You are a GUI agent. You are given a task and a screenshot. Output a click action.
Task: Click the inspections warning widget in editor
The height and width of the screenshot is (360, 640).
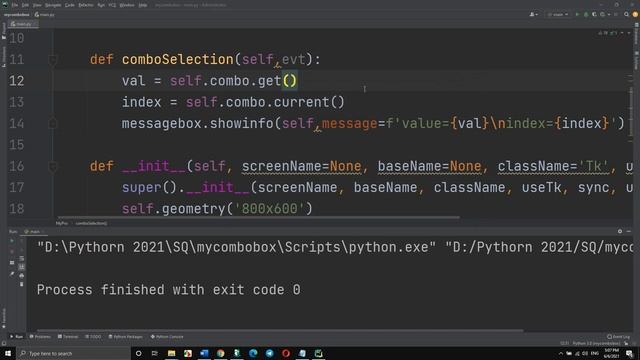(x=608, y=33)
